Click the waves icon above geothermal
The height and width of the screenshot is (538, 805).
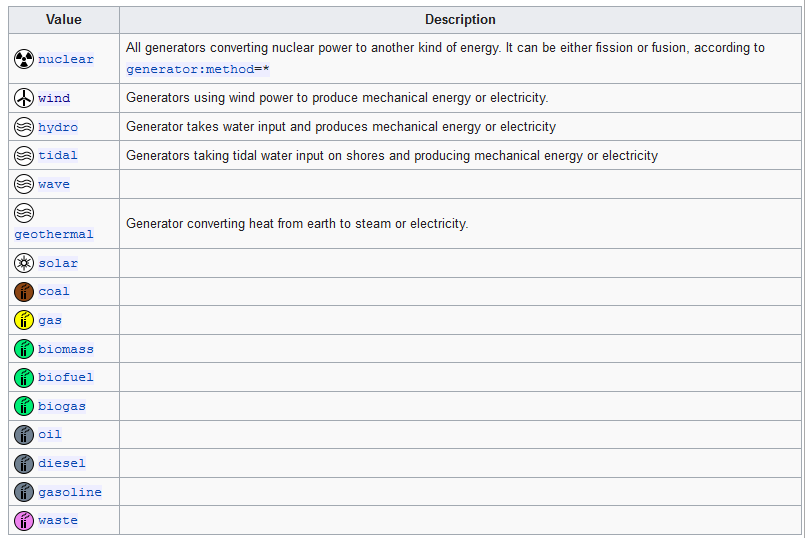[x=24, y=213]
